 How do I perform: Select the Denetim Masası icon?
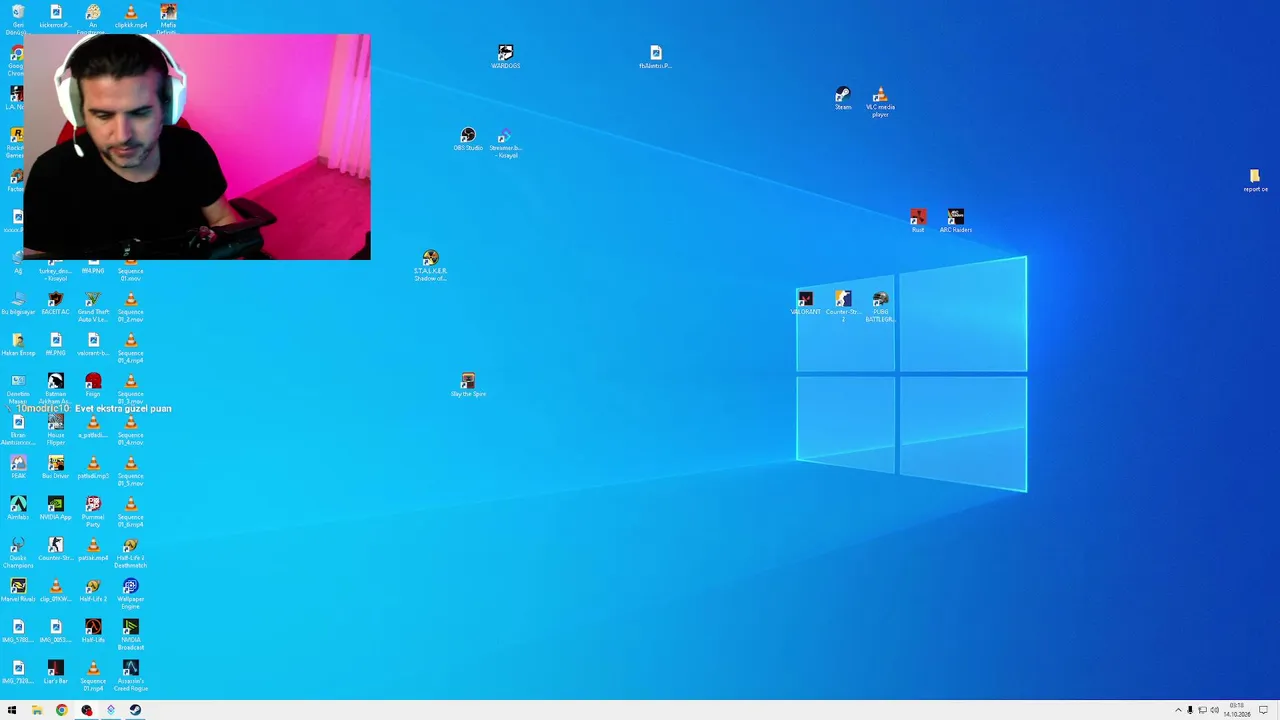pyautogui.click(x=18, y=388)
